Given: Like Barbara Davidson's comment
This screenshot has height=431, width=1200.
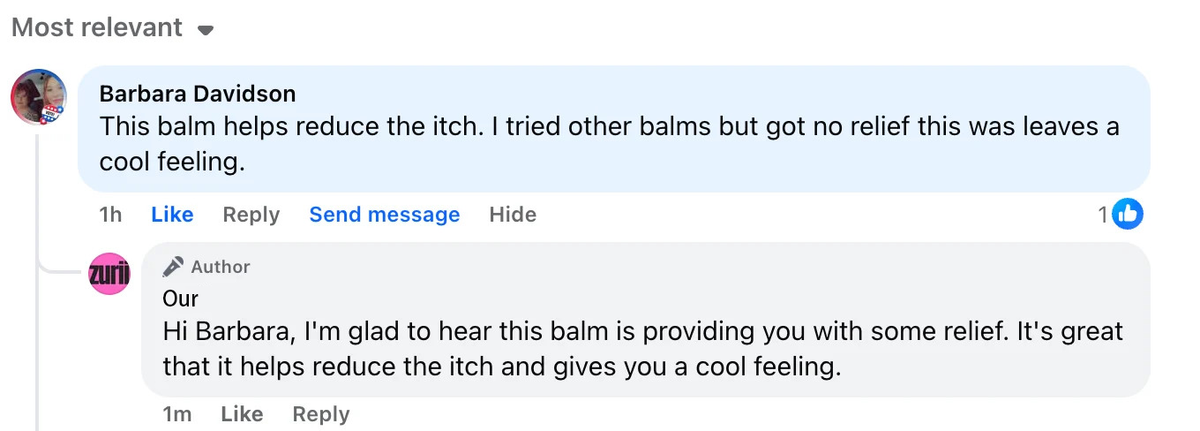Looking at the screenshot, I should click(x=172, y=215).
